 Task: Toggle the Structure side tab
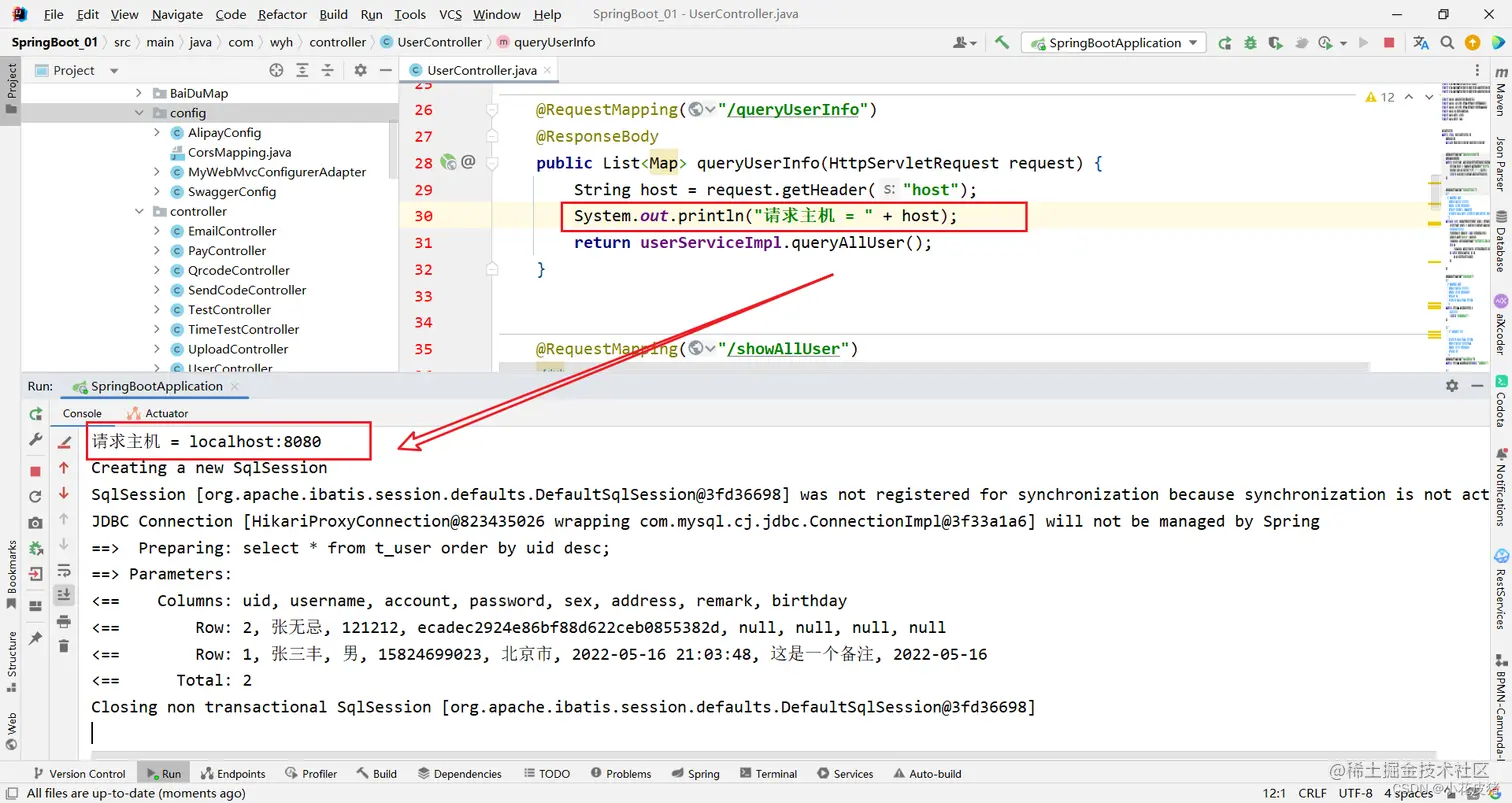[12, 661]
